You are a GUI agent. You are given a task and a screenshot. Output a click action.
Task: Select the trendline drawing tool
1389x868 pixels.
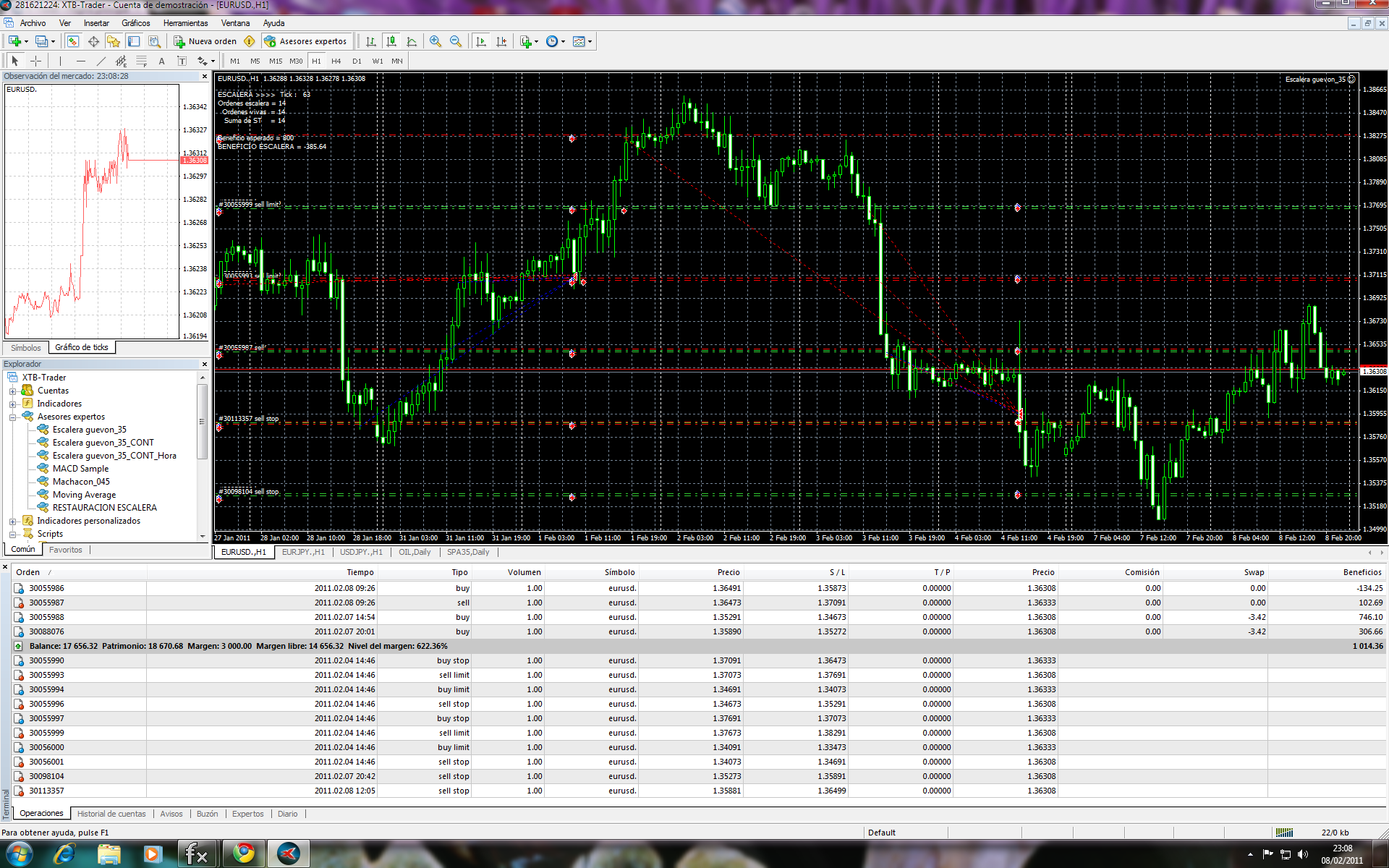101,61
